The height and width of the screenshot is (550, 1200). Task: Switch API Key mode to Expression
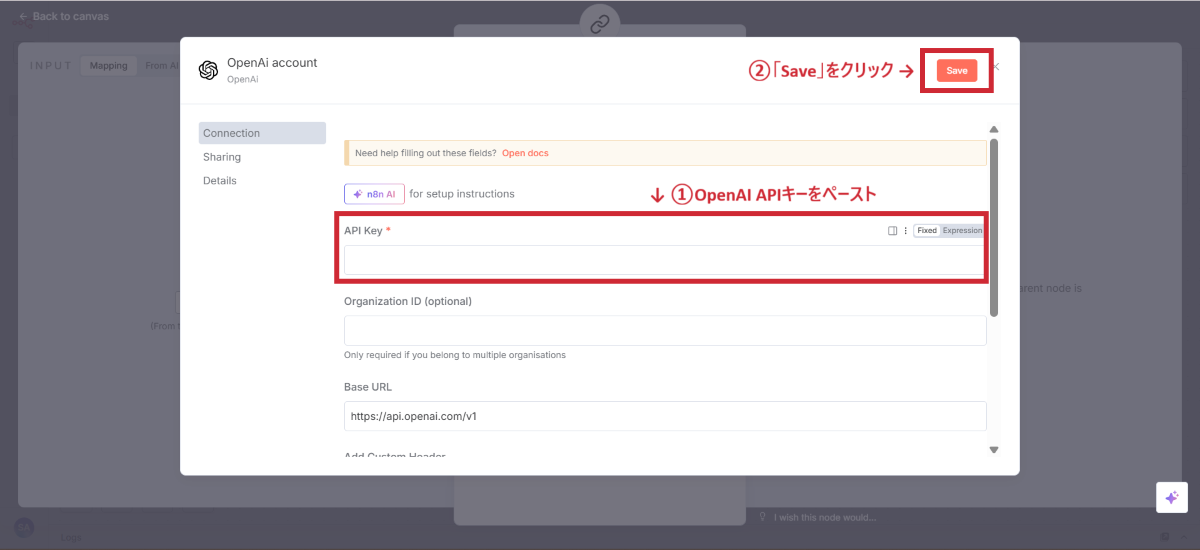tap(962, 231)
